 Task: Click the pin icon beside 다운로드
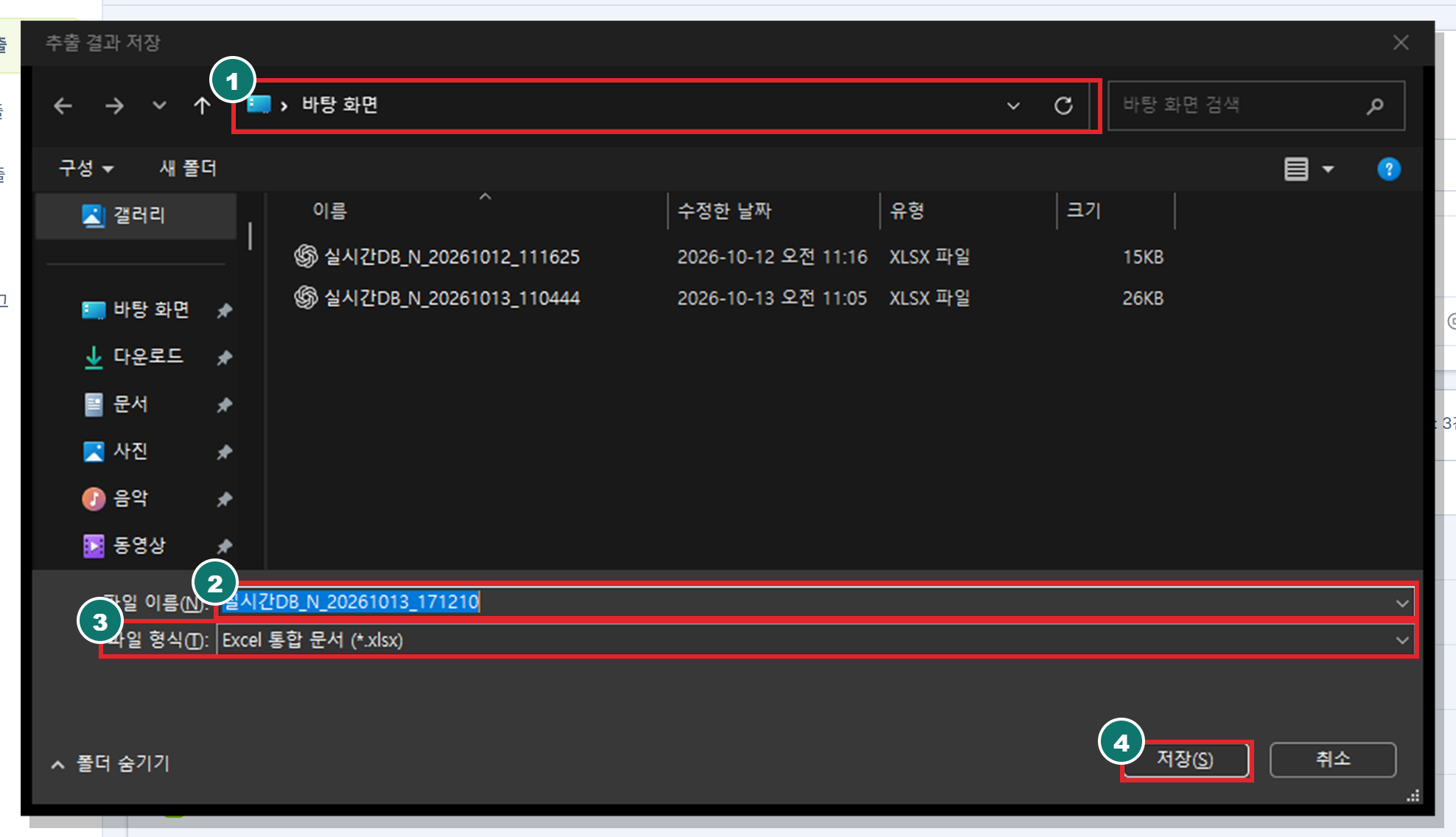pyautogui.click(x=225, y=358)
